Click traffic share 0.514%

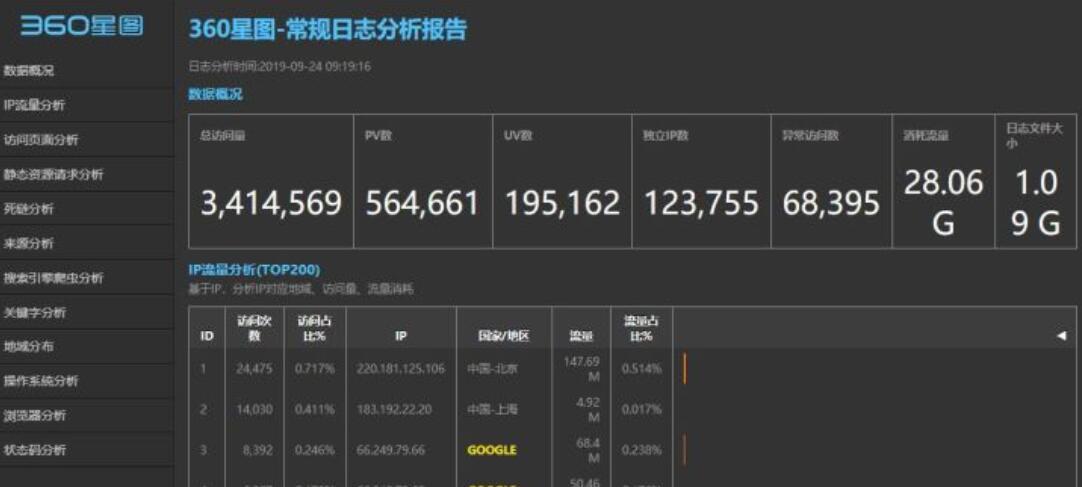coord(642,368)
